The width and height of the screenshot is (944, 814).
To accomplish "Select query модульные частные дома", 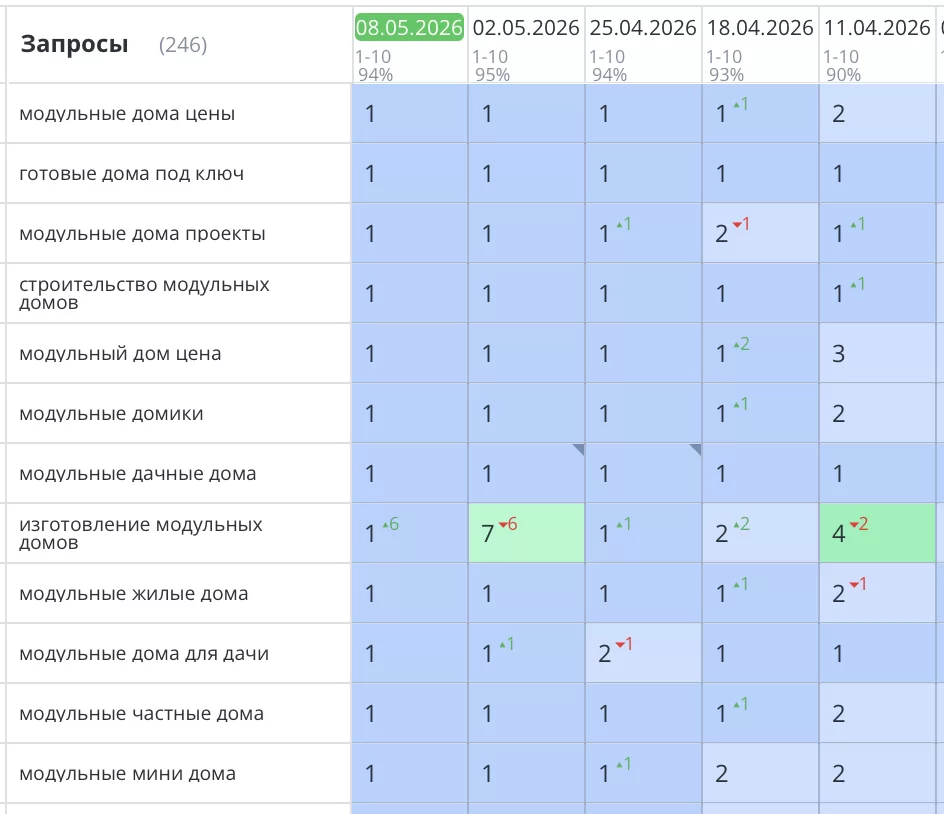I will click(x=141, y=713).
